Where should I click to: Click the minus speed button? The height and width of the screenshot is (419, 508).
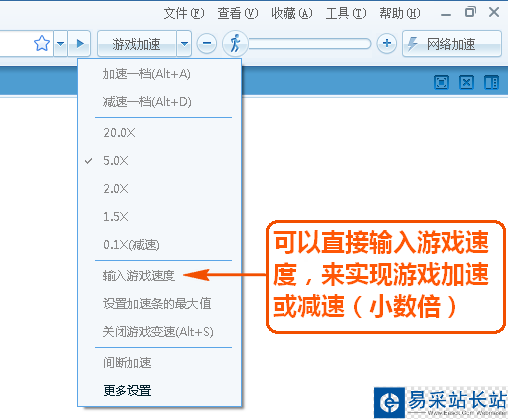[x=207, y=43]
